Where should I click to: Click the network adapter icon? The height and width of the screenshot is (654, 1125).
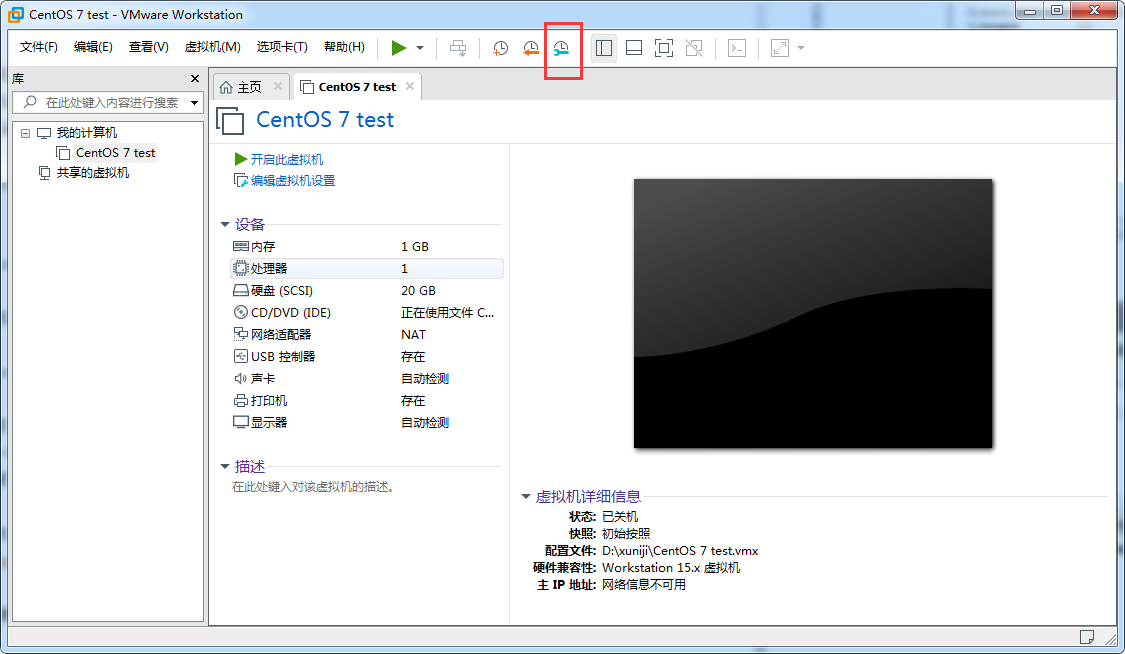point(241,334)
